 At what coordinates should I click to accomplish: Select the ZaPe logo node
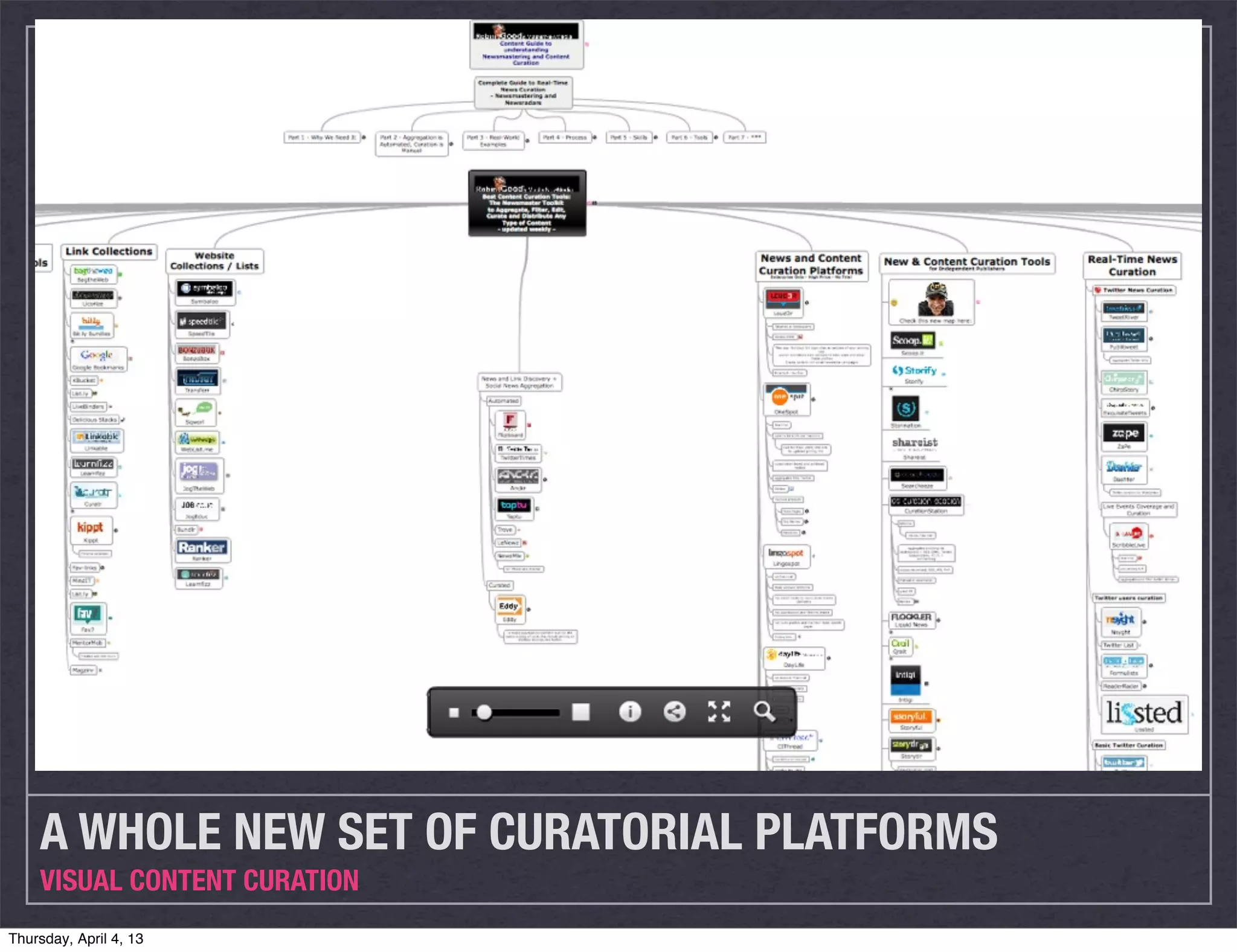[x=1123, y=437]
